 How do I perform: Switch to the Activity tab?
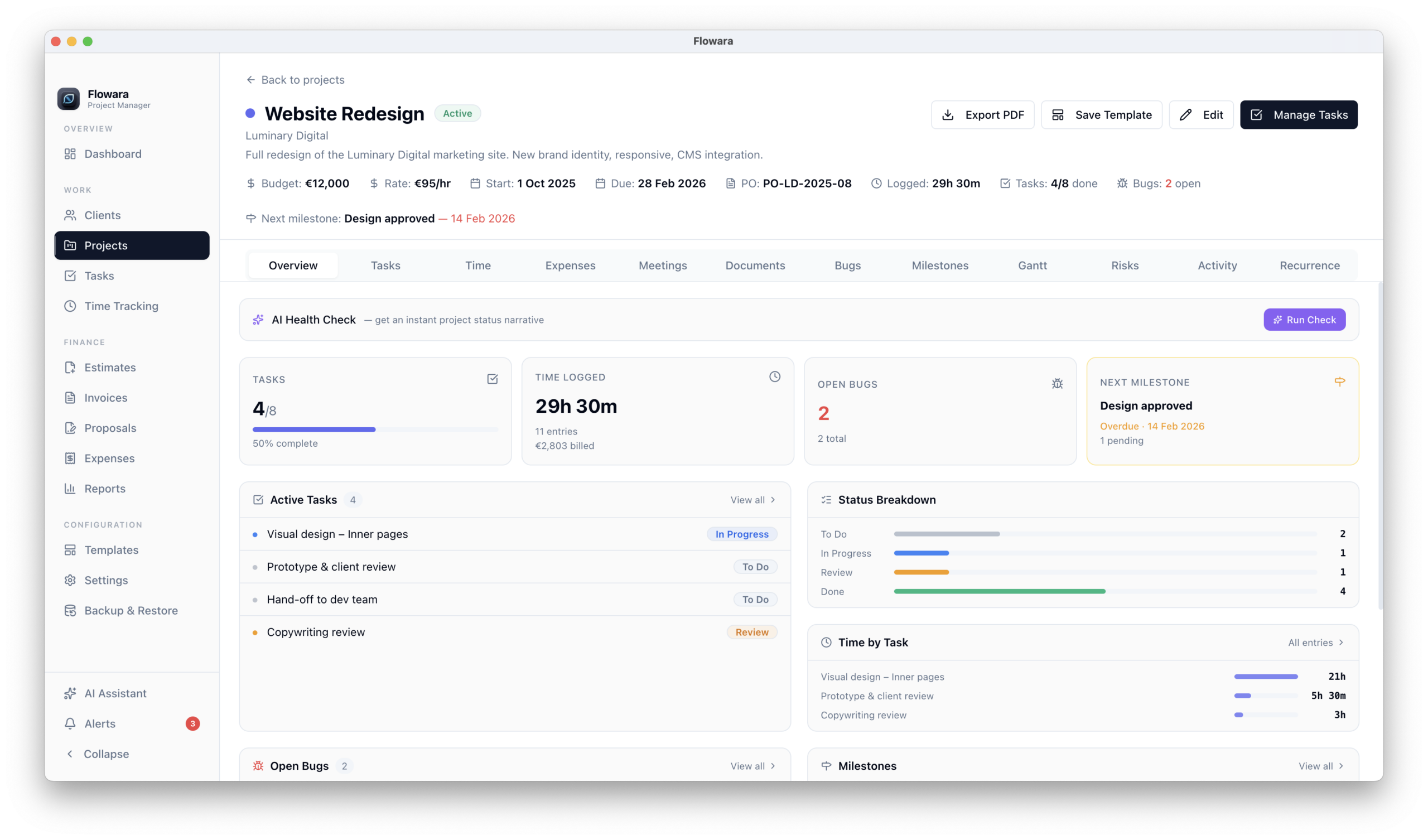tap(1217, 265)
